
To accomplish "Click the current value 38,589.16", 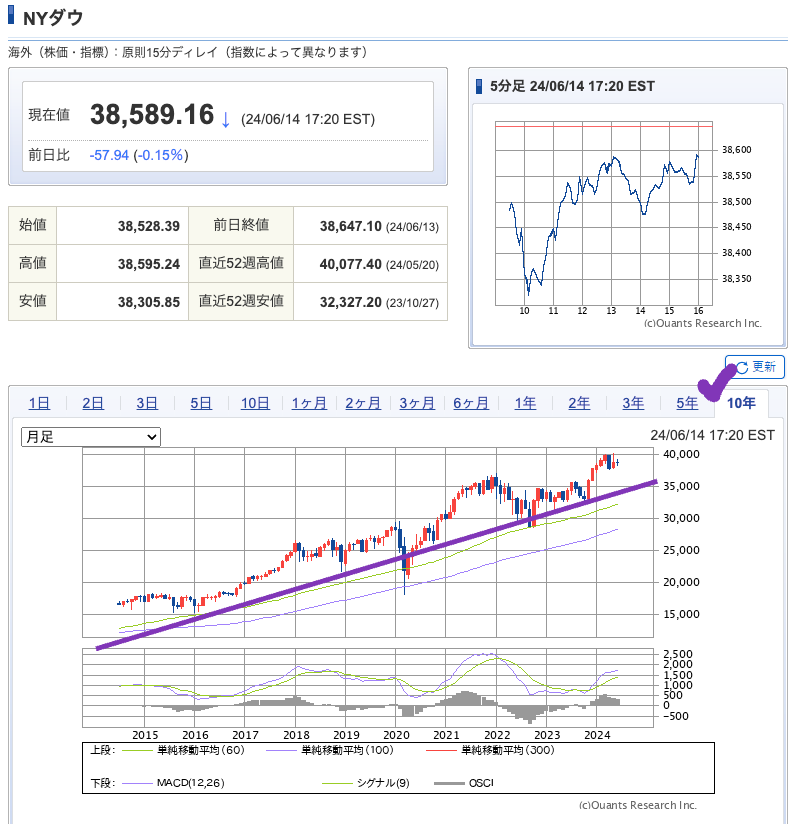I will coord(152,115).
